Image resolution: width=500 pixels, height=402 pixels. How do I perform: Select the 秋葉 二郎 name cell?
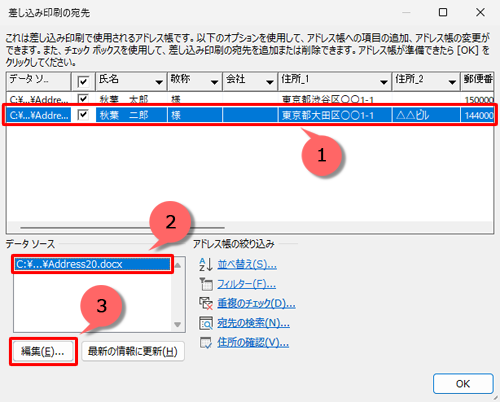point(131,115)
